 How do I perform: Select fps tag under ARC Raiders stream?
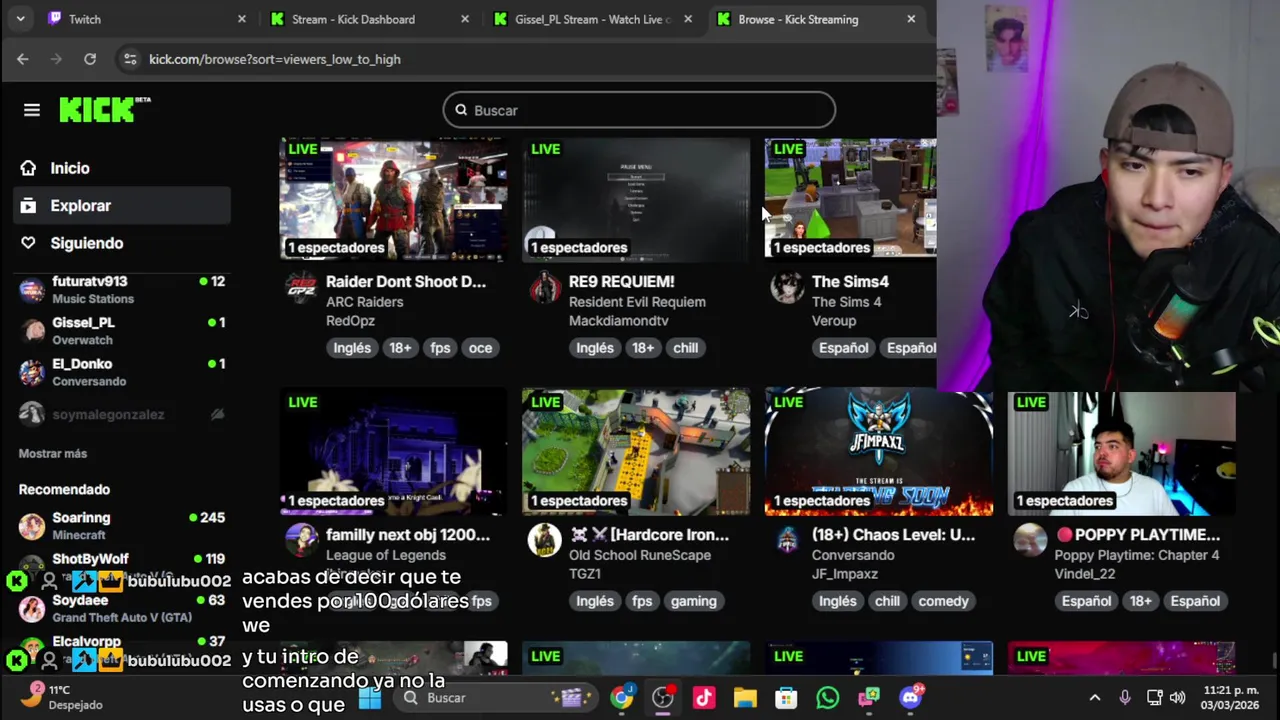[440, 348]
